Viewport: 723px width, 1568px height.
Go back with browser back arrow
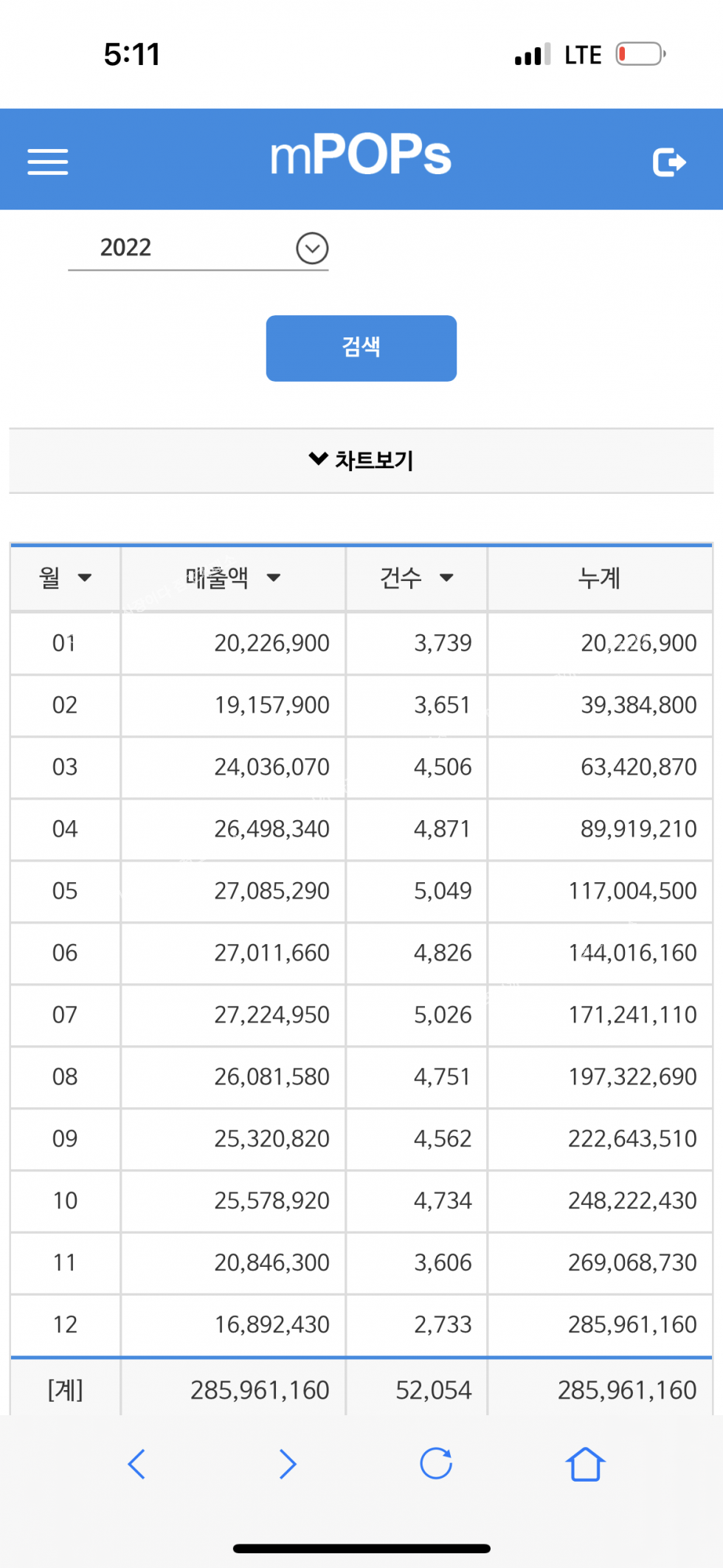tap(136, 1464)
